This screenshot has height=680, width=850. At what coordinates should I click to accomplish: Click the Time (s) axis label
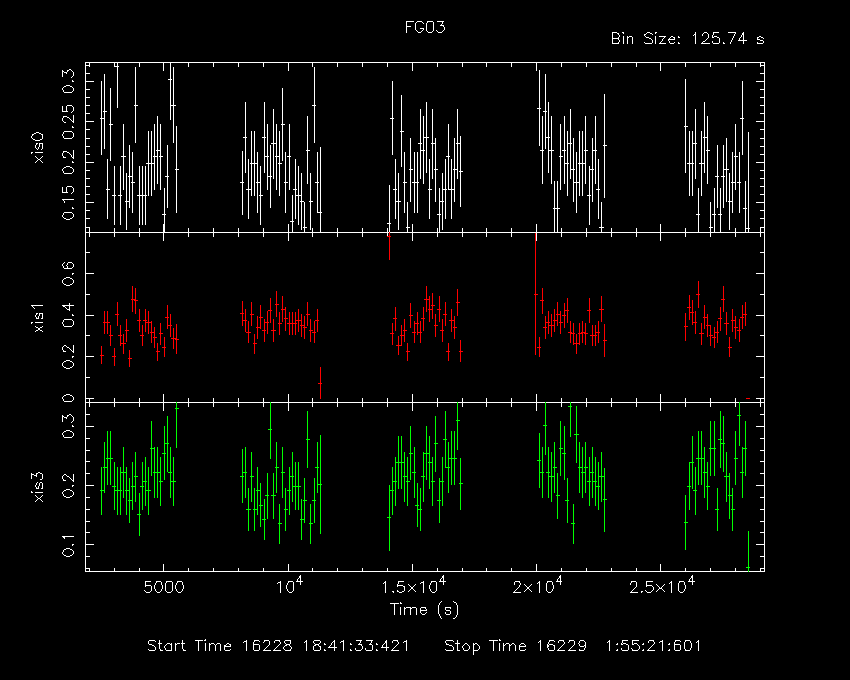pyautogui.click(x=424, y=610)
